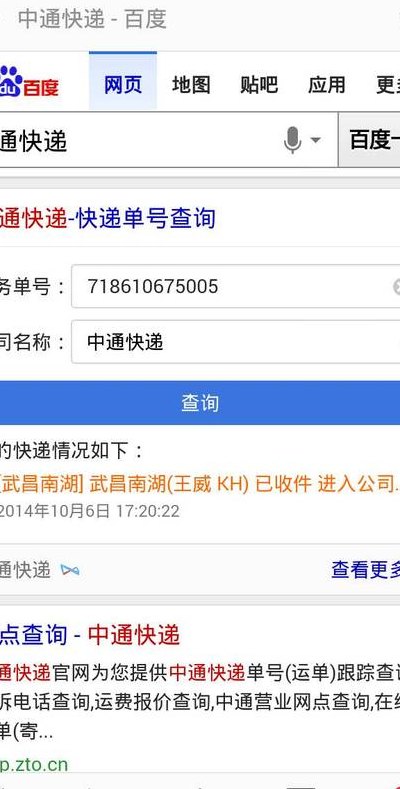The image size is (400, 789).
Task: Tap the microphone voice search icon
Action: [x=292, y=140]
